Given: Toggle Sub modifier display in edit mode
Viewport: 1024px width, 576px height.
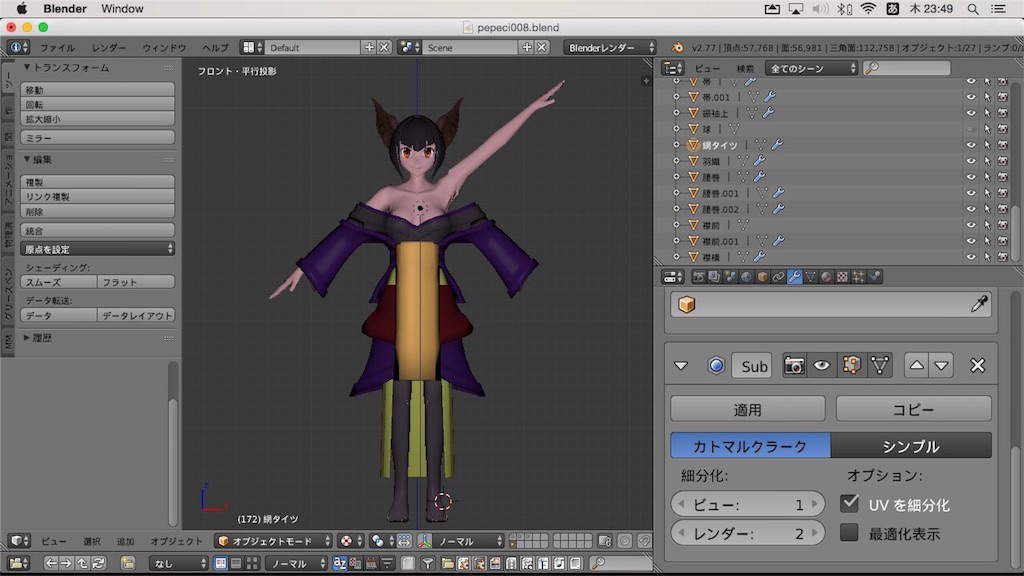Looking at the screenshot, I should (x=852, y=366).
